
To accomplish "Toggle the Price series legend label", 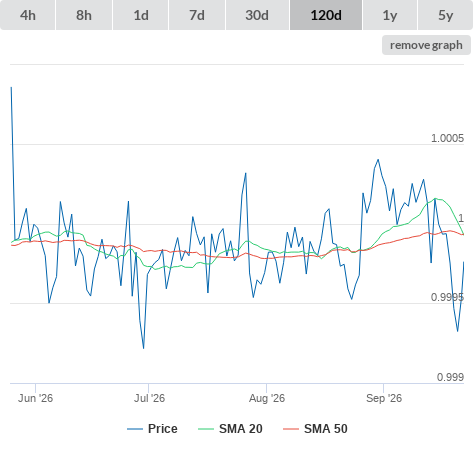I will 163,429.
